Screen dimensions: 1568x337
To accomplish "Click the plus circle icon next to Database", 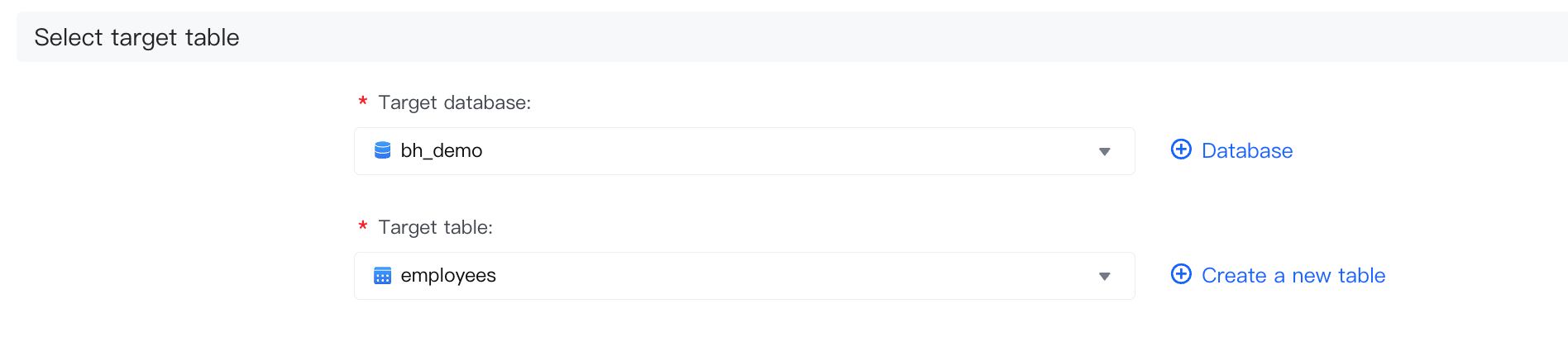I will 1181,150.
